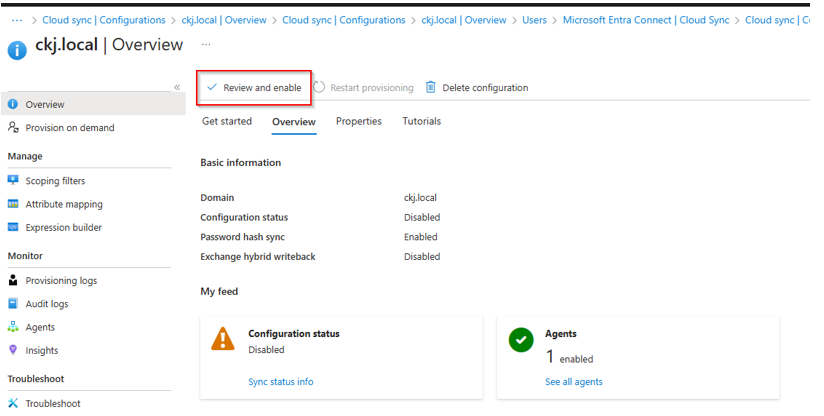Click the Audit logs icon

click(x=13, y=304)
